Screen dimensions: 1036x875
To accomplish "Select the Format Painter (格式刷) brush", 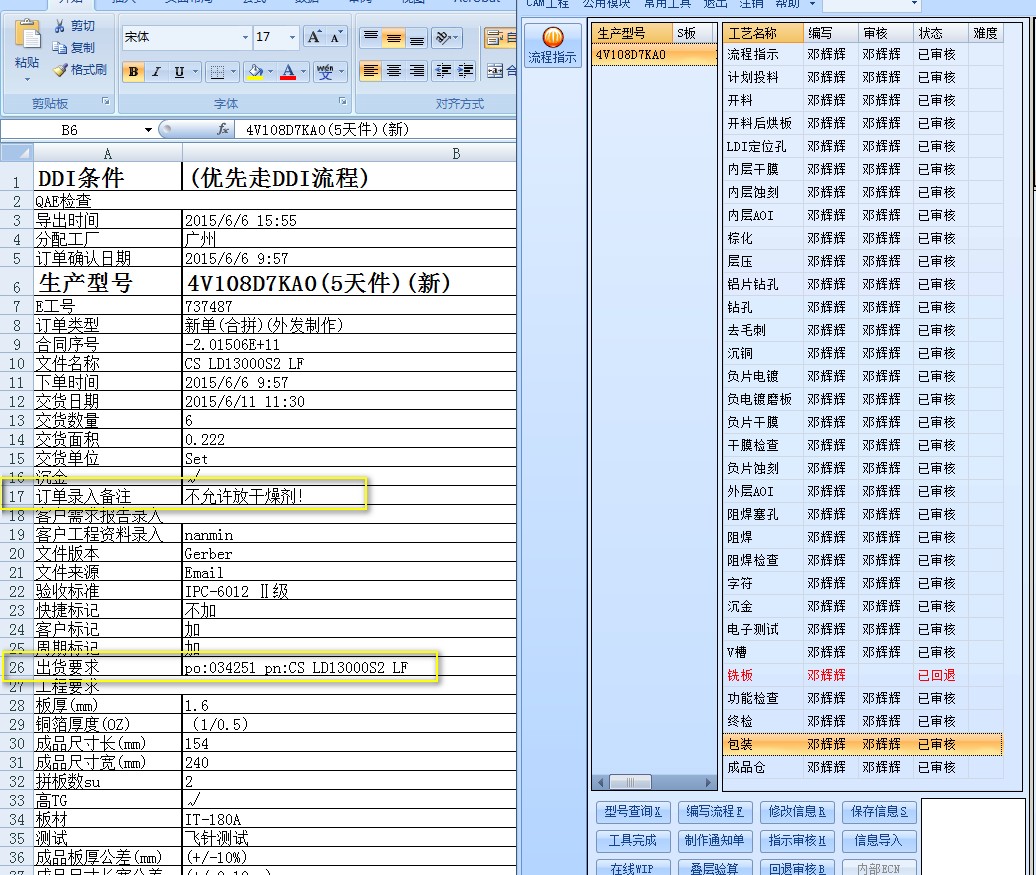I will (x=60, y=69).
